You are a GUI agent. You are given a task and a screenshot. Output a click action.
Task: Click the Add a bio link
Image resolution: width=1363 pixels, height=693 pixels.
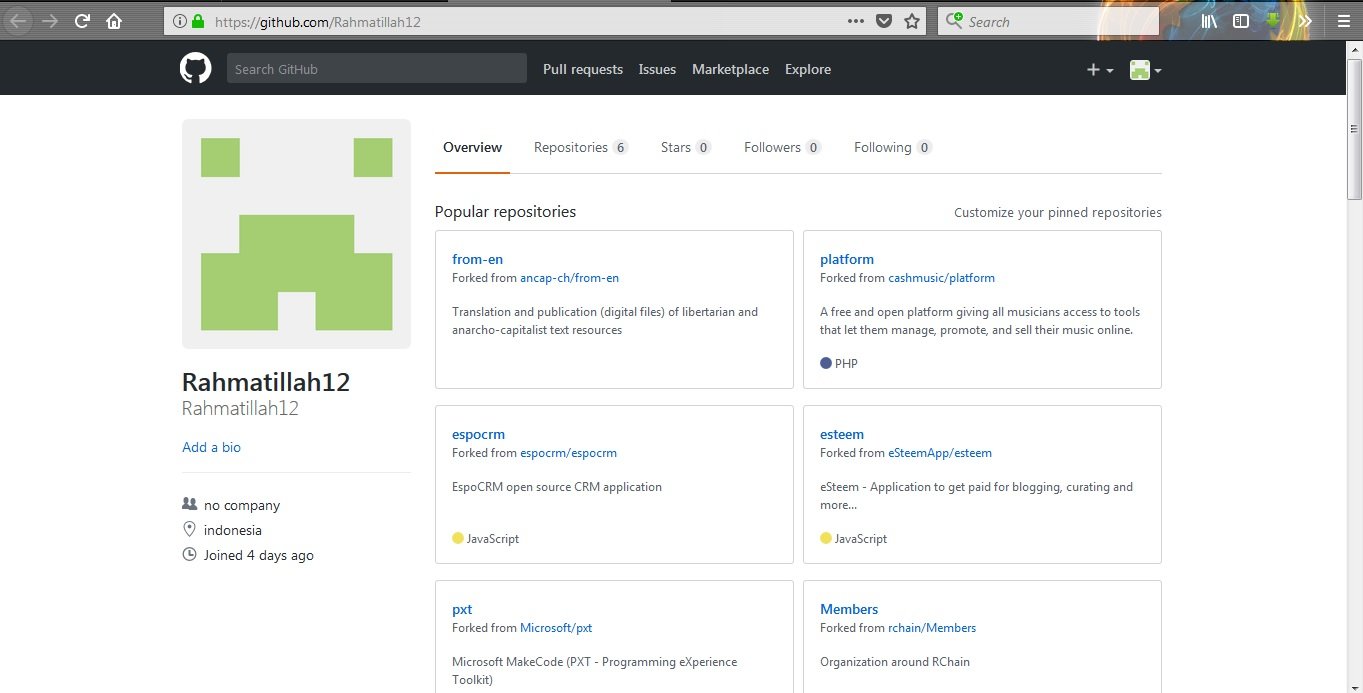point(211,447)
